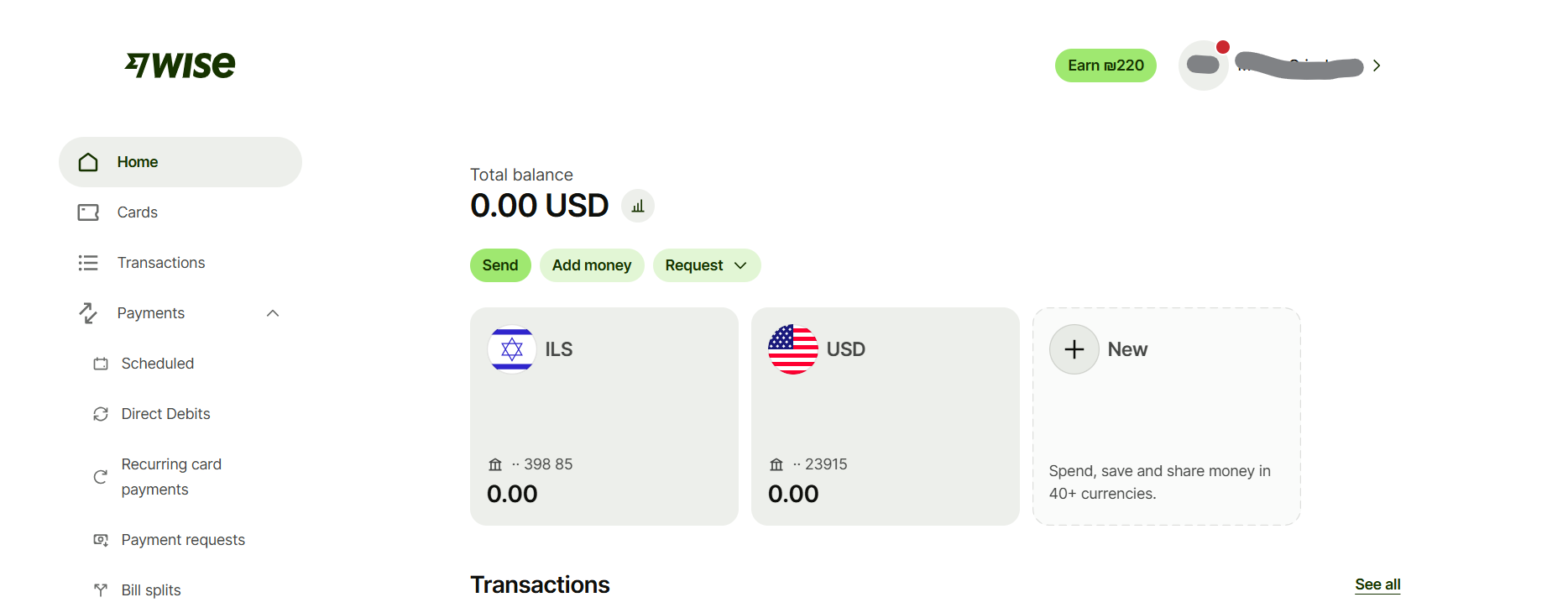This screenshot has width=1568, height=613.
Task: Click the Israeli flag ILS icon
Action: [512, 349]
